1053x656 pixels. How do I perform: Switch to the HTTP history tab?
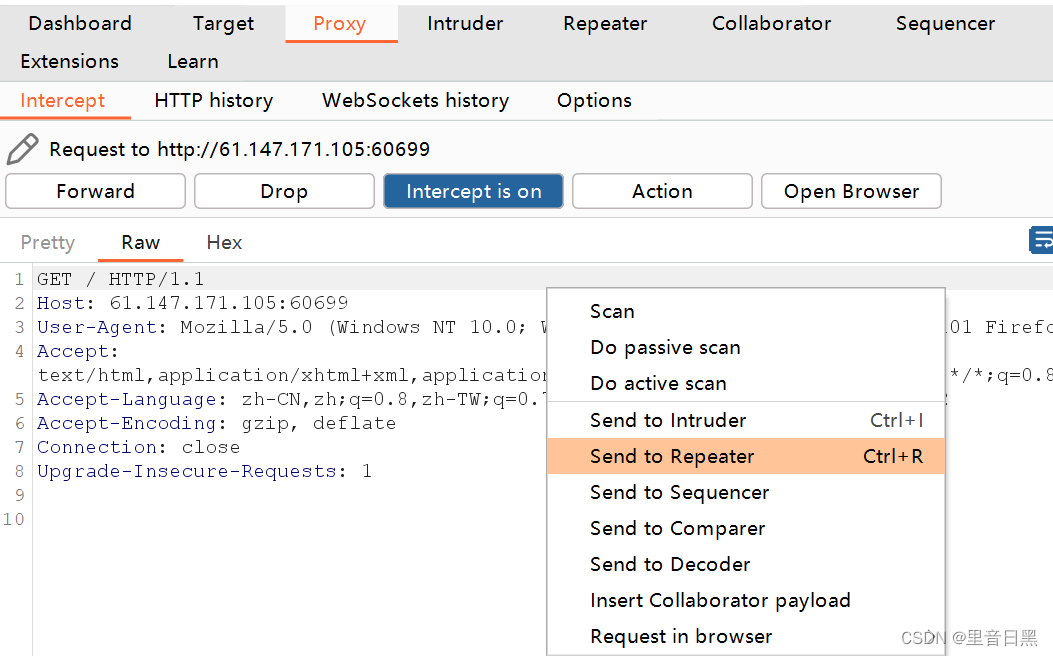214,101
